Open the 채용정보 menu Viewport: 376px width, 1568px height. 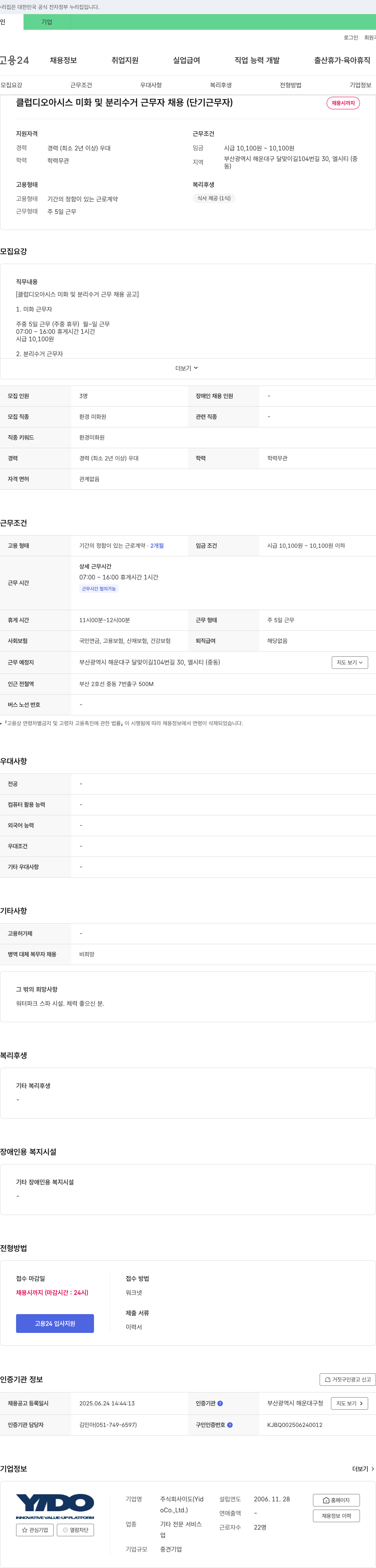(63, 60)
